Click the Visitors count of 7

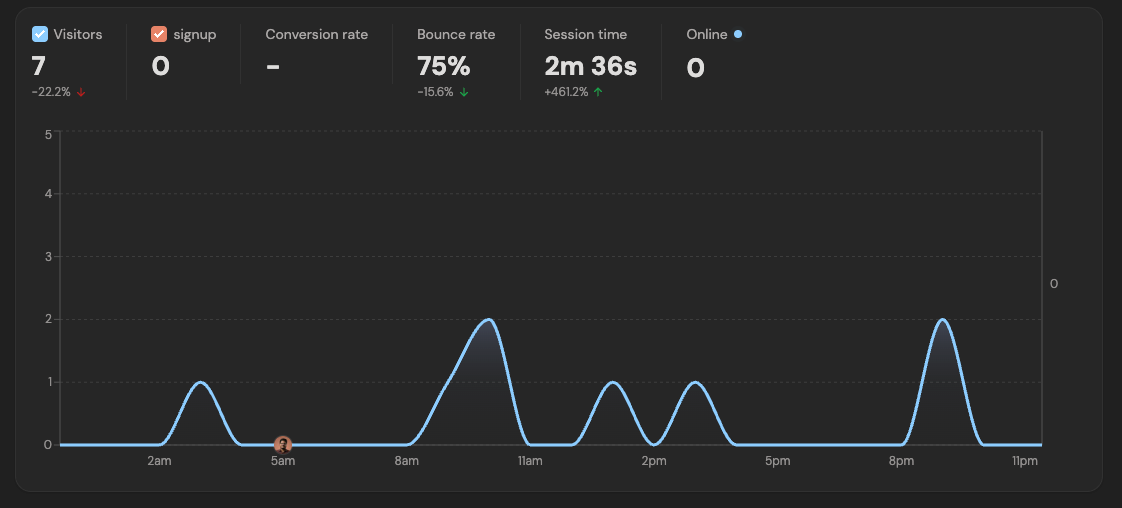[38, 67]
